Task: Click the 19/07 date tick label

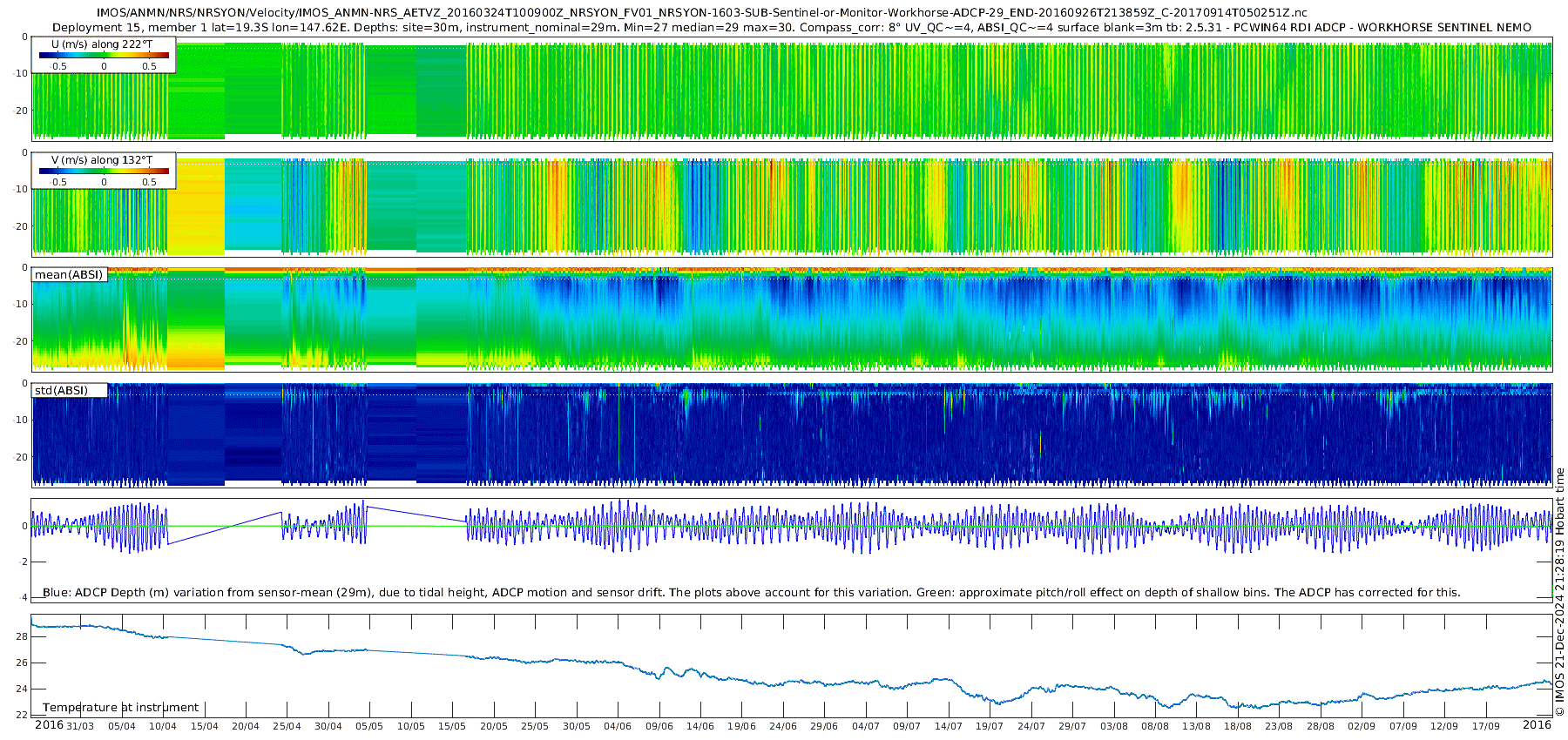Action: [x=990, y=726]
